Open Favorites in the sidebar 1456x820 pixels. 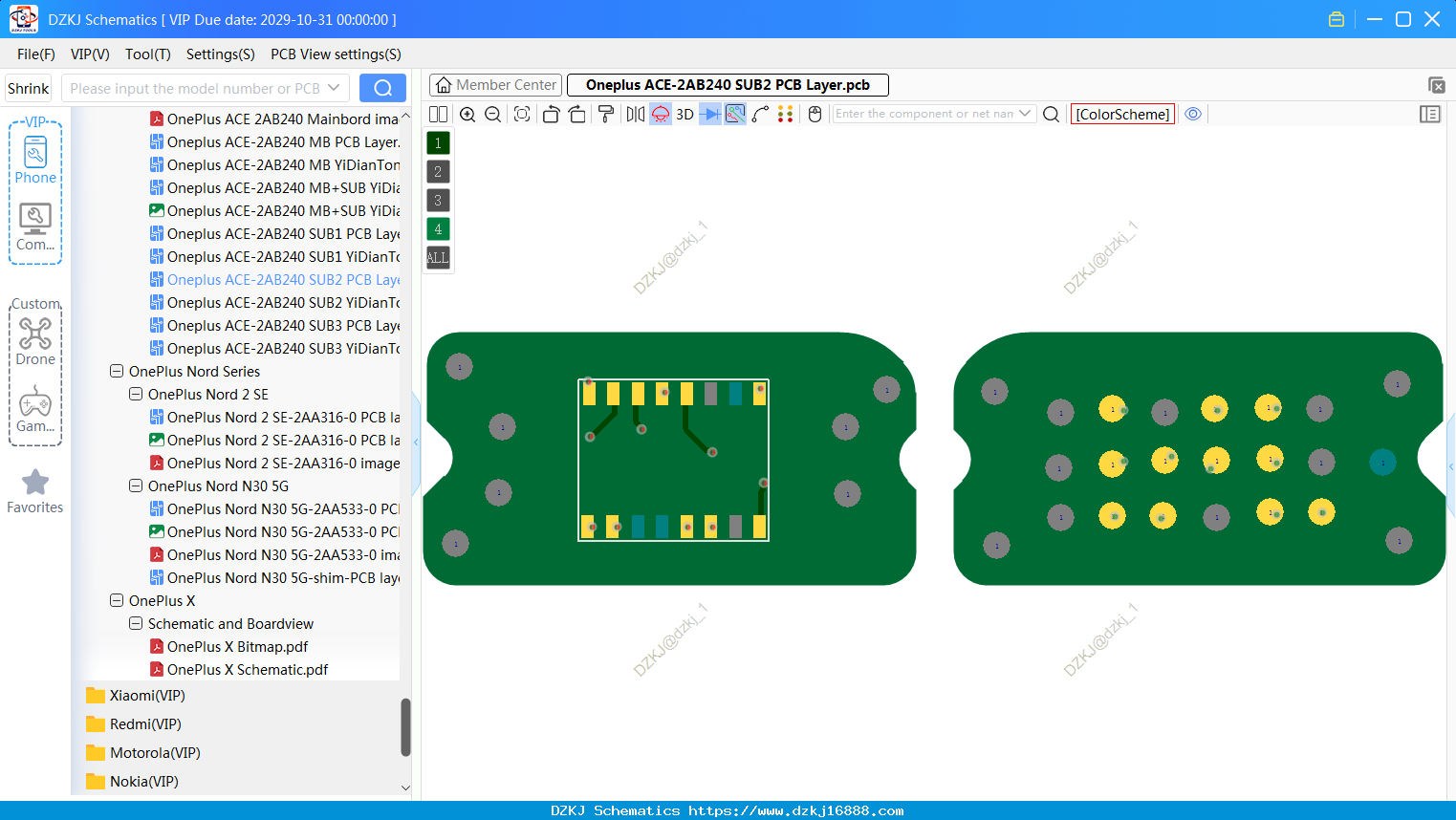coord(35,492)
